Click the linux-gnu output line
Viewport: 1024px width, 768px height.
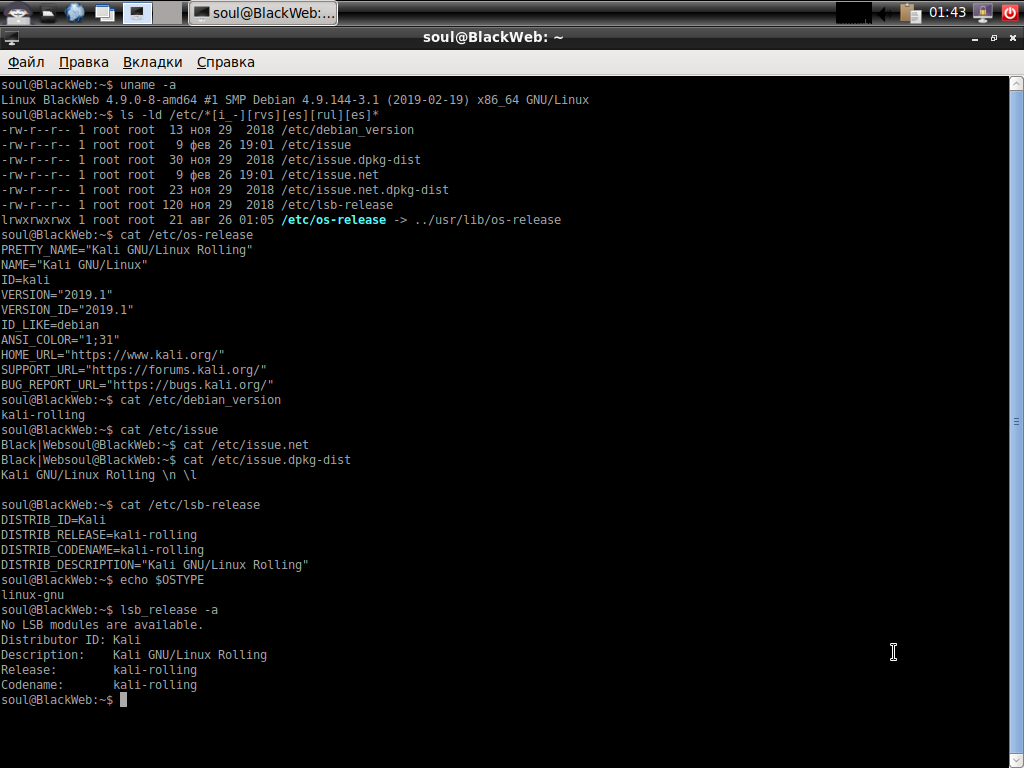(32, 596)
